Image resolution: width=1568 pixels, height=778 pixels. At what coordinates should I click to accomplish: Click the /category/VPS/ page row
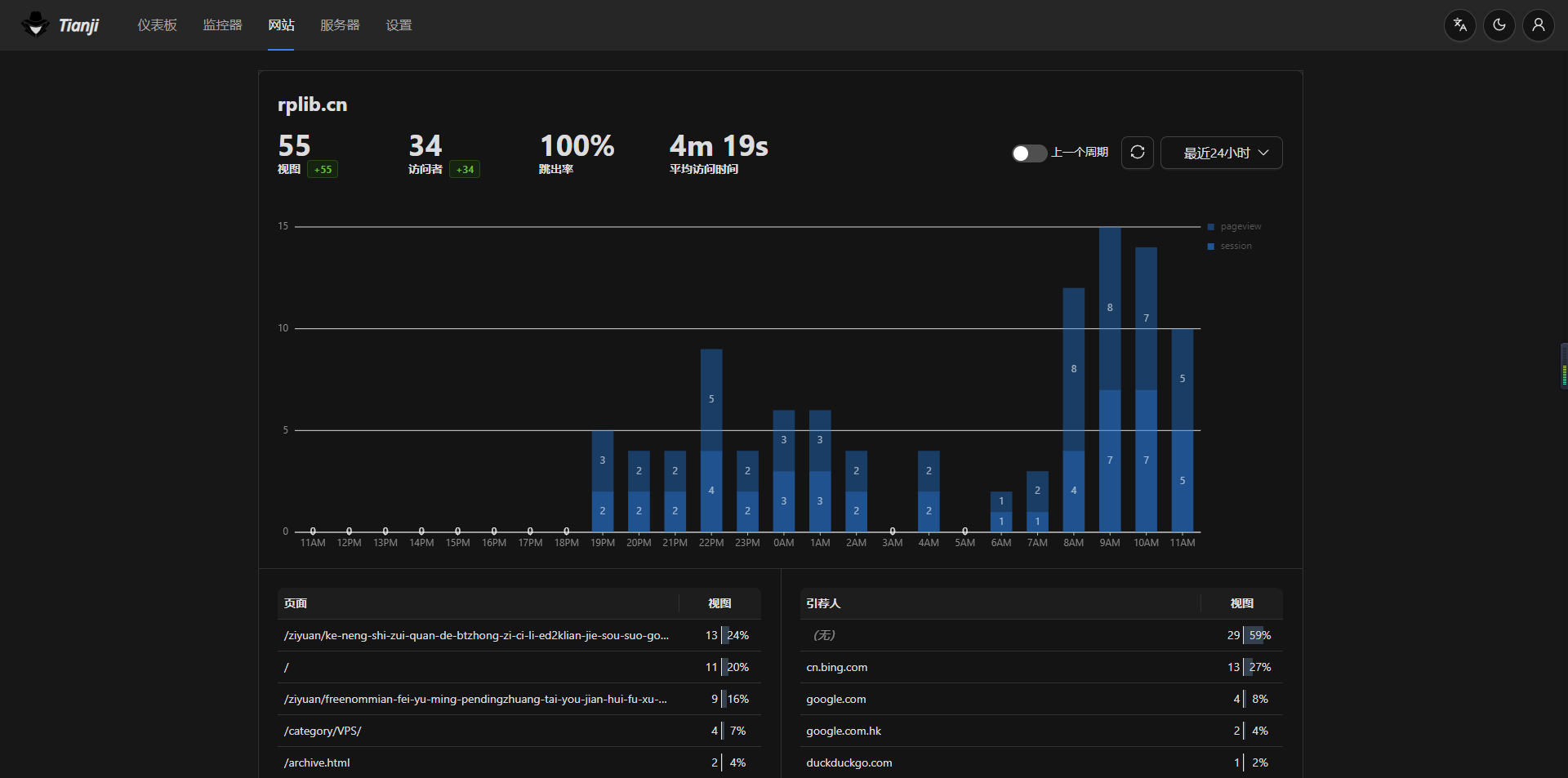(x=323, y=731)
